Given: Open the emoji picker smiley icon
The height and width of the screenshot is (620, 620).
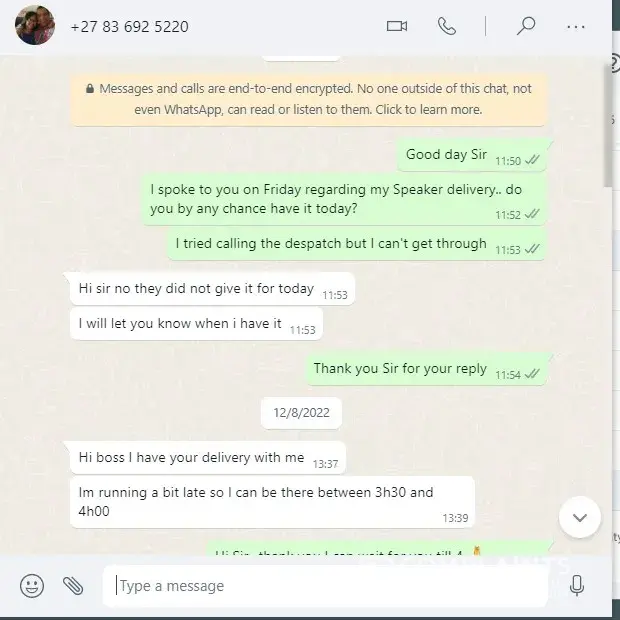Looking at the screenshot, I should [32, 586].
